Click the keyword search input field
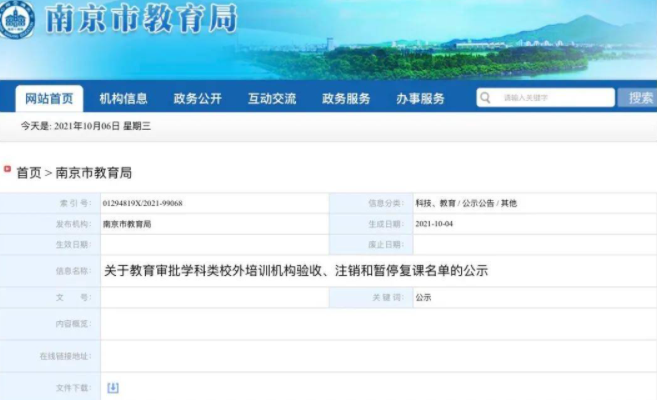The height and width of the screenshot is (400, 657). click(546, 98)
